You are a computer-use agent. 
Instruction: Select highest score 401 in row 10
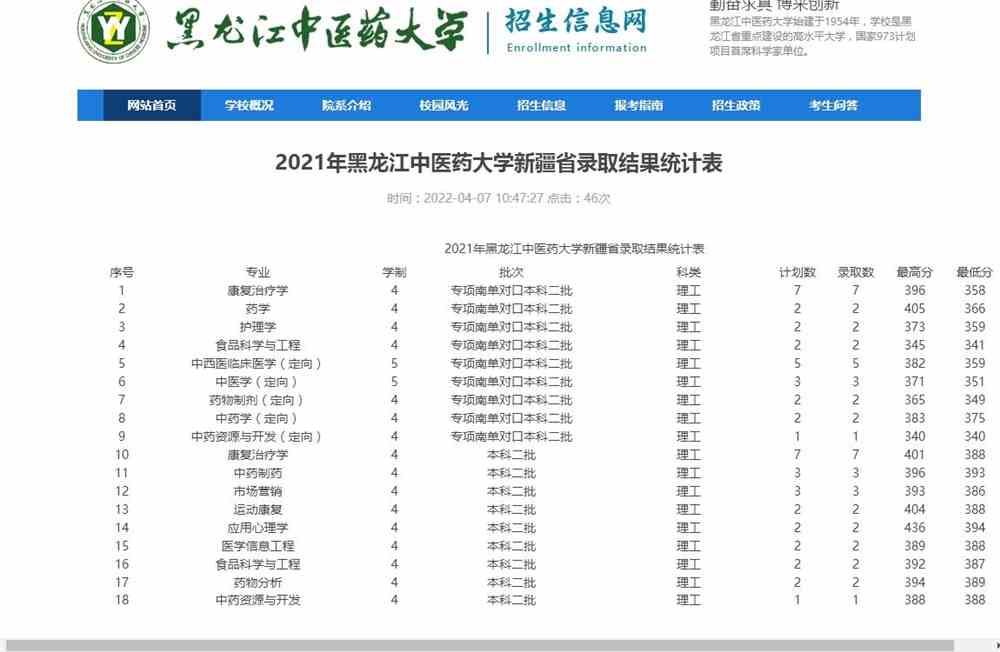click(x=915, y=455)
